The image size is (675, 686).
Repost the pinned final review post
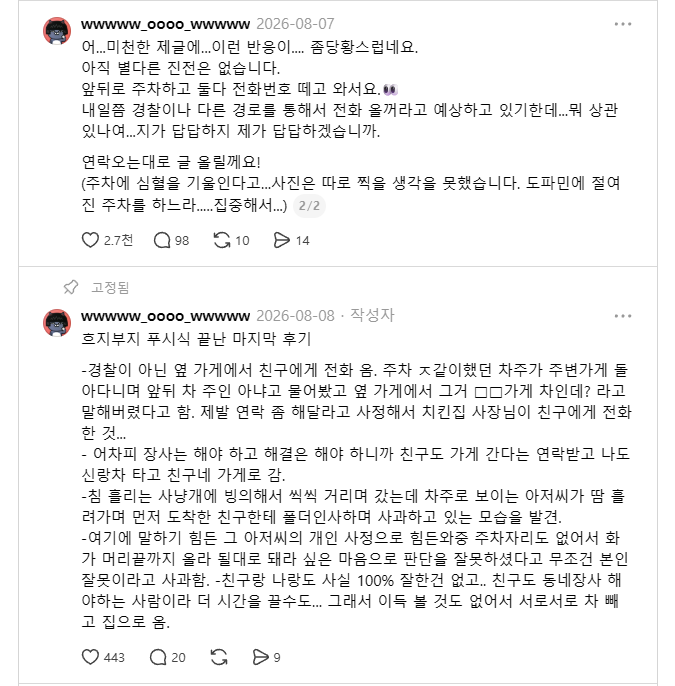(x=219, y=657)
